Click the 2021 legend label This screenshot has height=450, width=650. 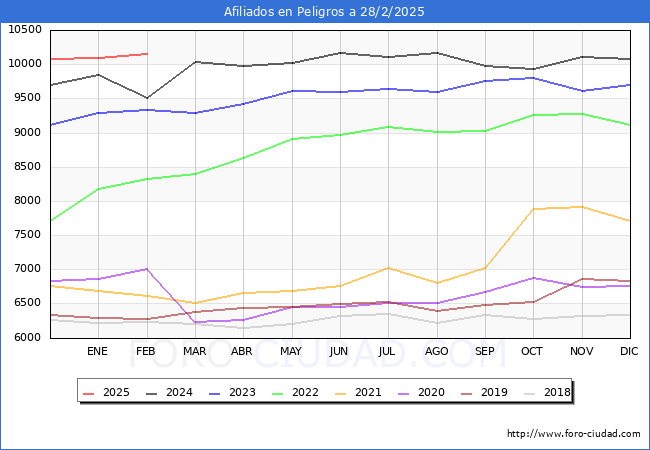pos(368,392)
